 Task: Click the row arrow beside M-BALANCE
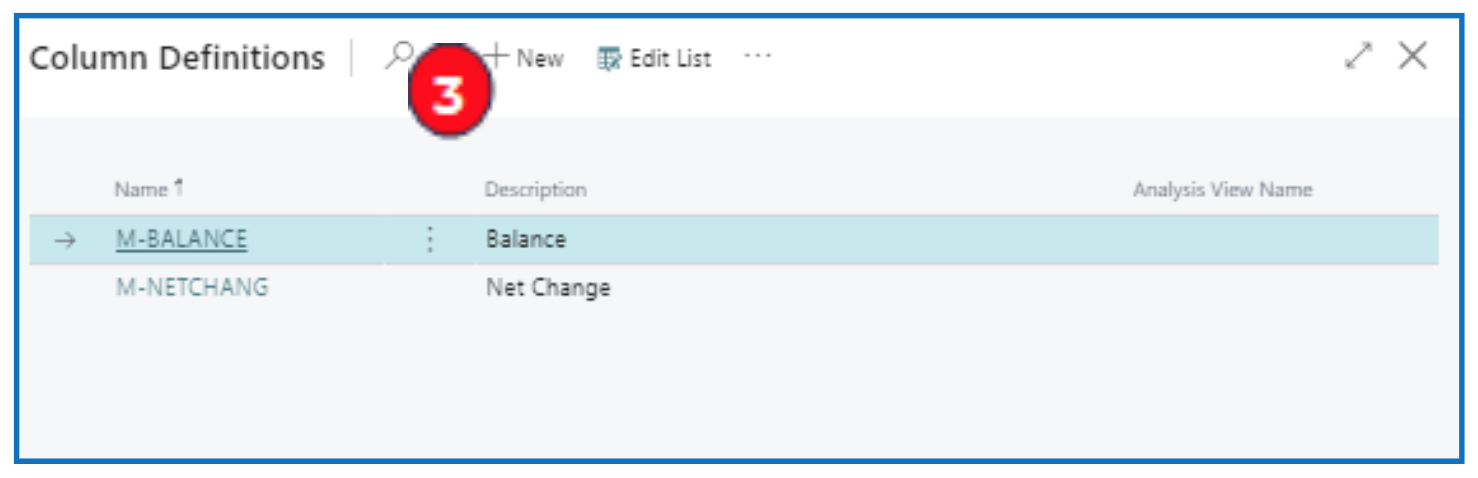(x=65, y=240)
